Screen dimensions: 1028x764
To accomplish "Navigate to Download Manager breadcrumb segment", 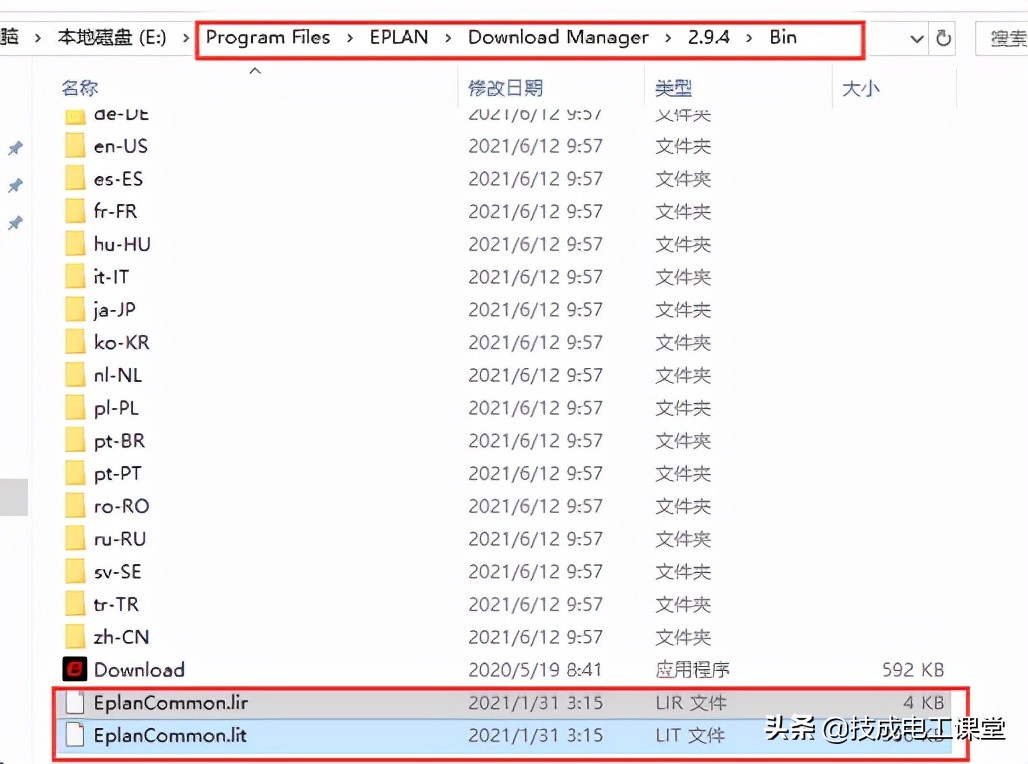I will coord(559,37).
